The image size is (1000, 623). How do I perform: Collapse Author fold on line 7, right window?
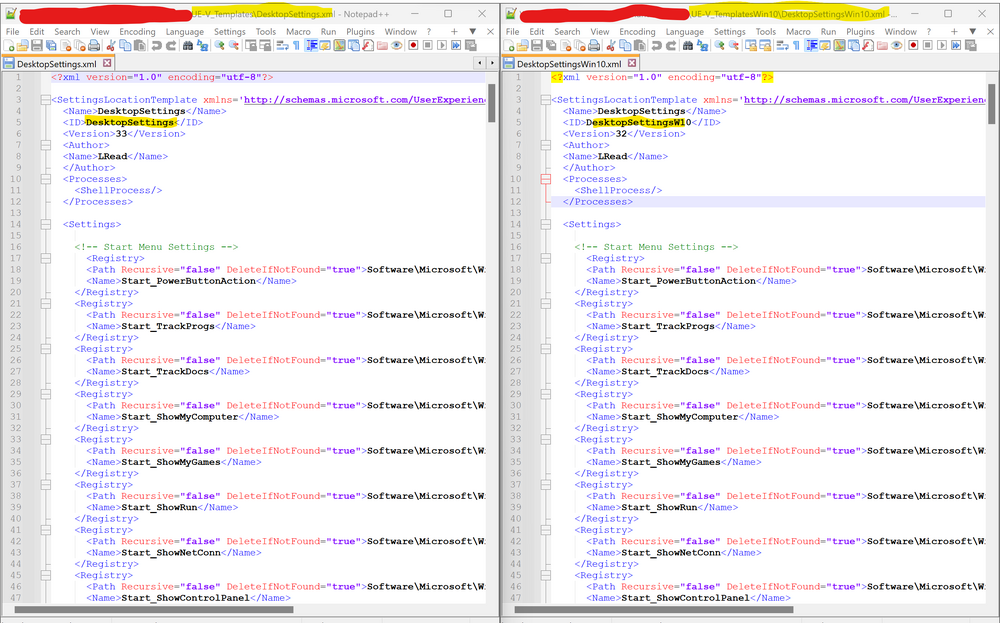[545, 145]
